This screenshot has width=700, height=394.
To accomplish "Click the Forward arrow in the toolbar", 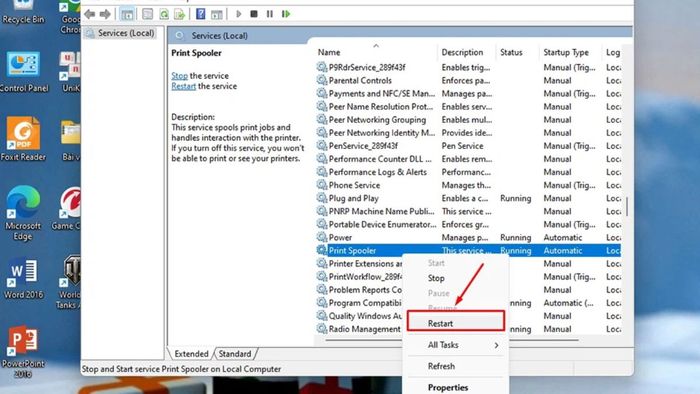I will pos(105,14).
